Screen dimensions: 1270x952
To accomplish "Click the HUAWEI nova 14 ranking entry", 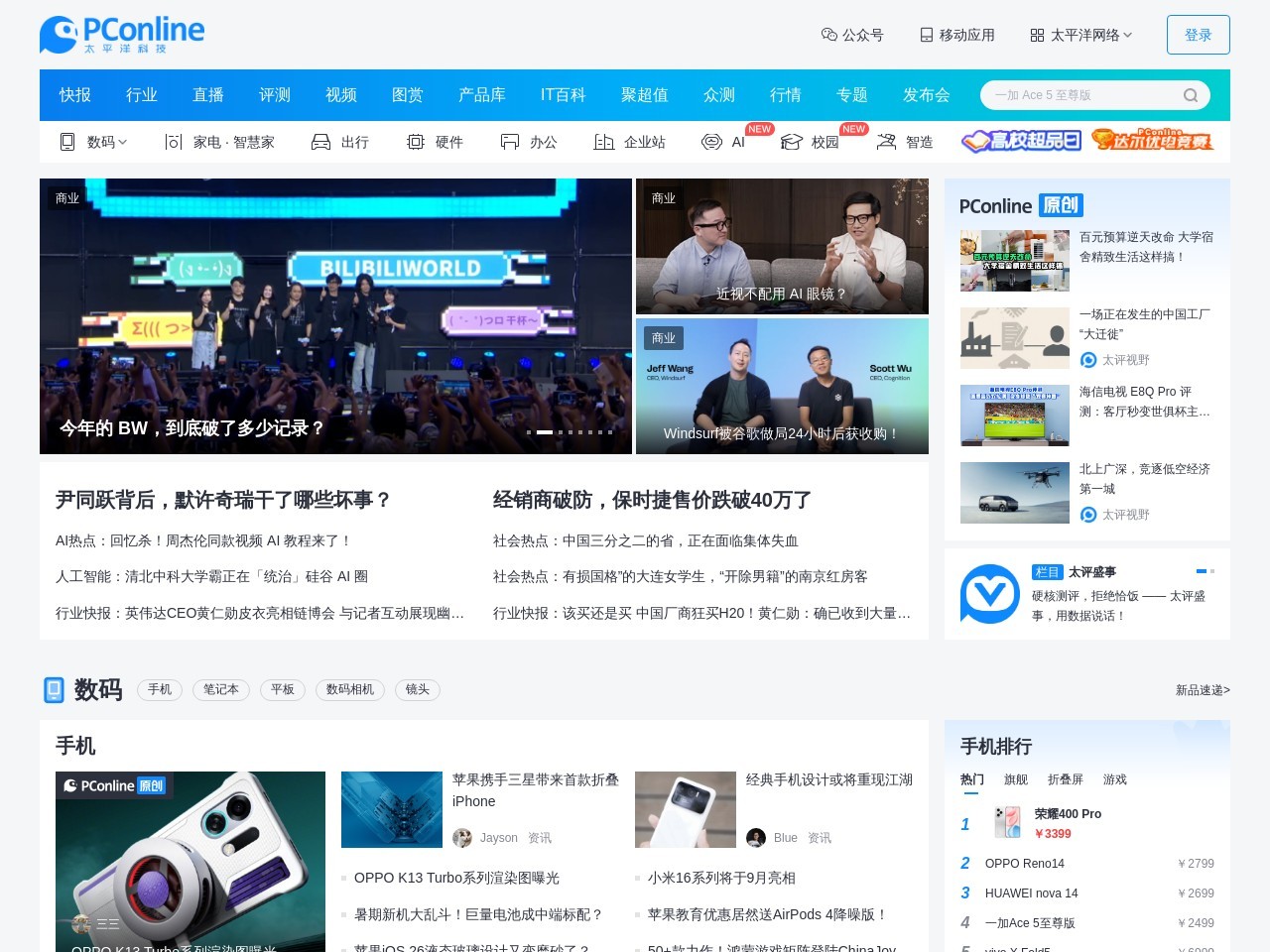I will pos(1087,893).
